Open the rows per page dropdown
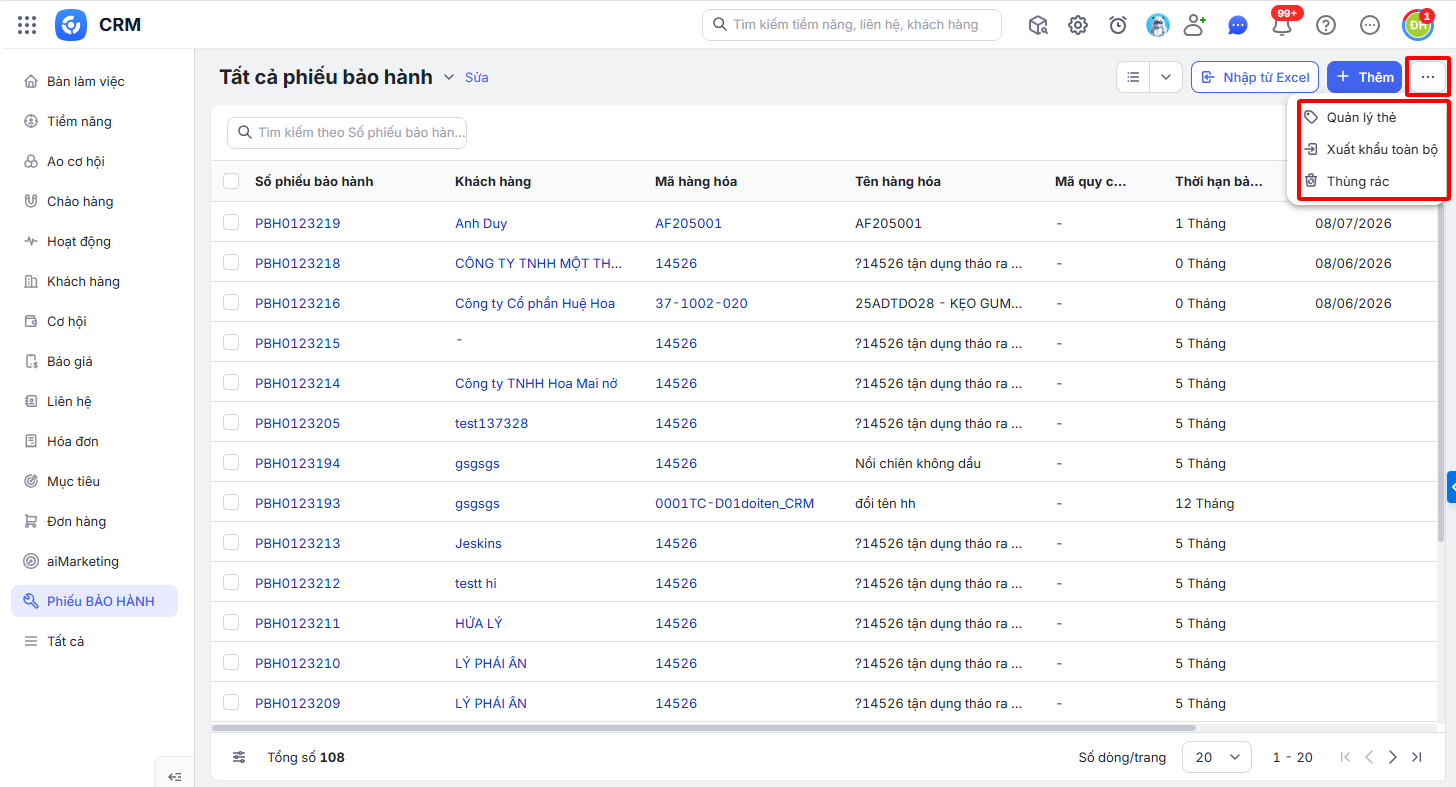 pos(1217,757)
